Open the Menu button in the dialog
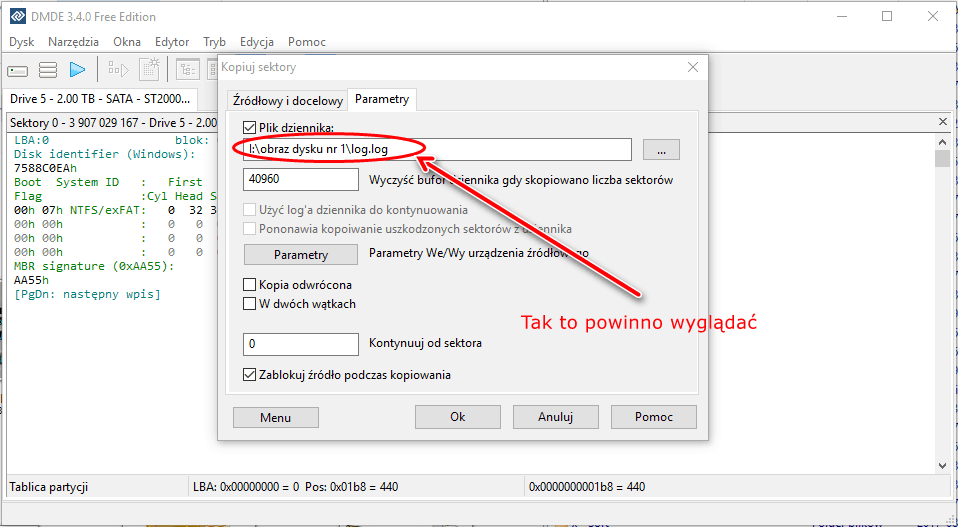The image size is (958, 527). pyautogui.click(x=275, y=417)
